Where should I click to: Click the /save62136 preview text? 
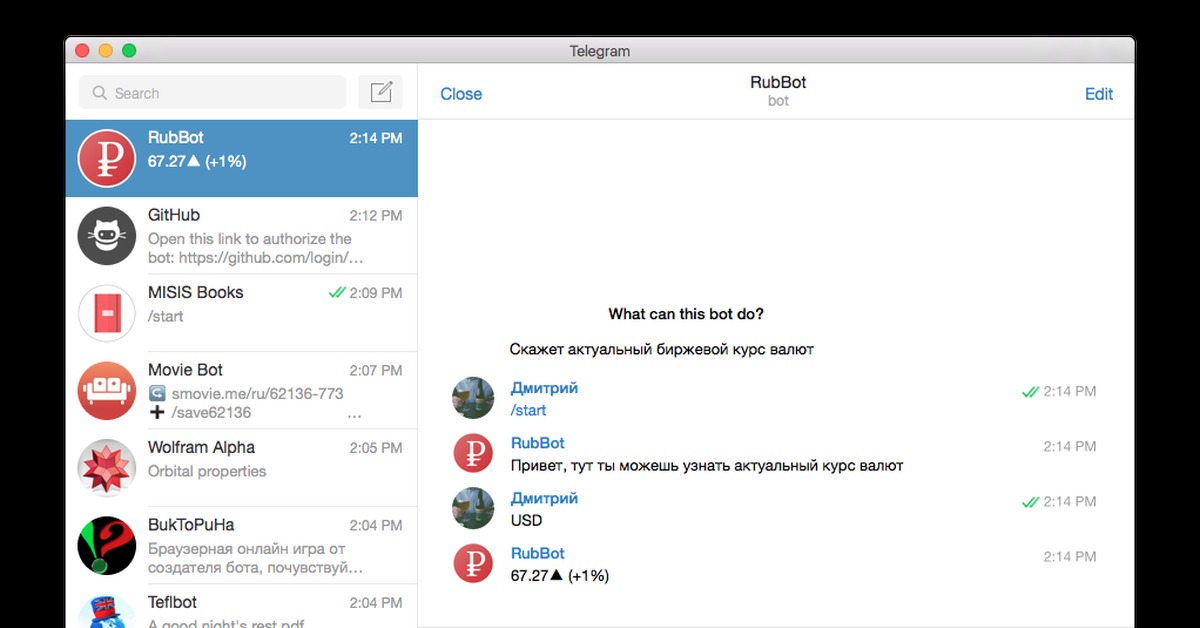pos(211,412)
